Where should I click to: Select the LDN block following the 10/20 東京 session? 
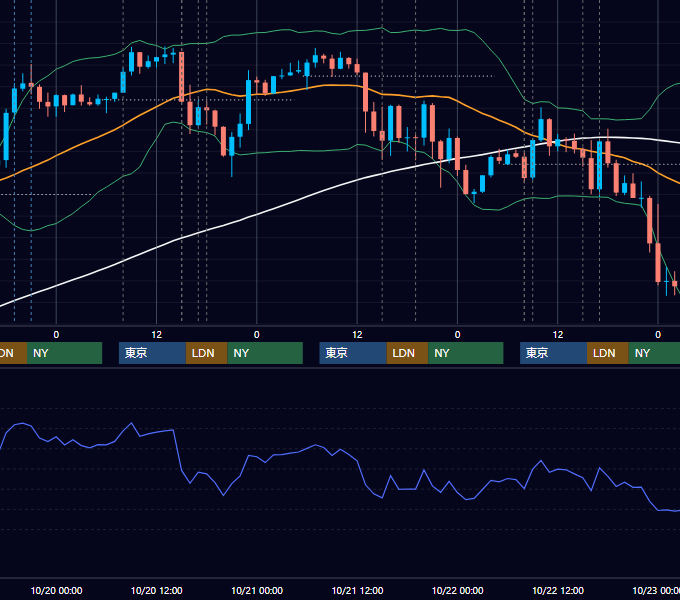[x=206, y=353]
